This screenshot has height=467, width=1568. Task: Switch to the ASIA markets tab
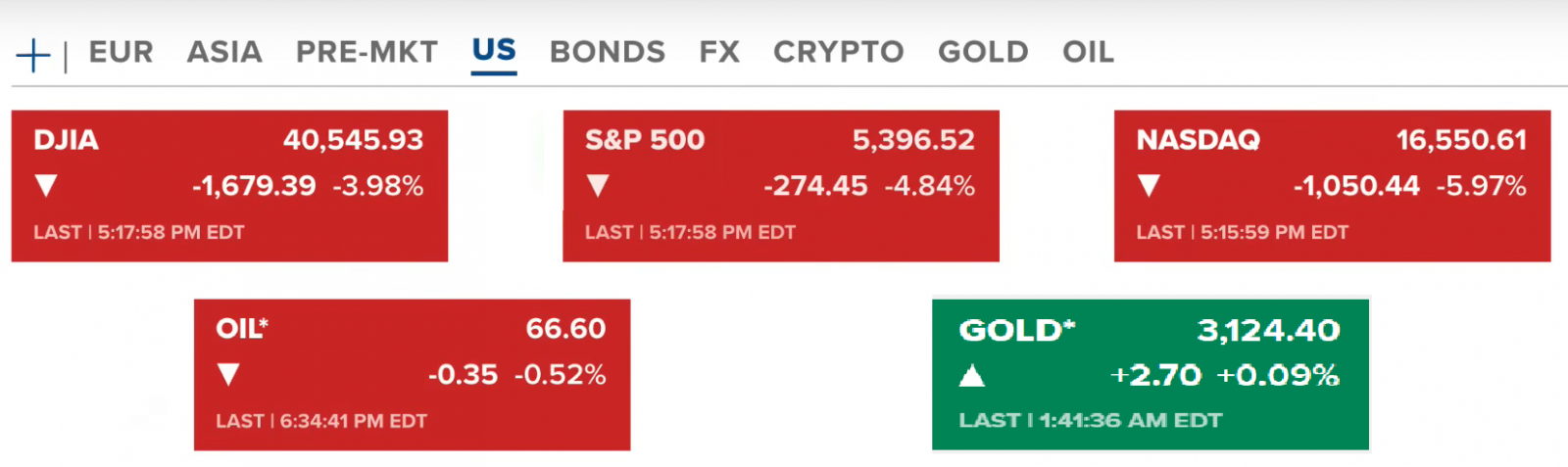click(x=224, y=52)
